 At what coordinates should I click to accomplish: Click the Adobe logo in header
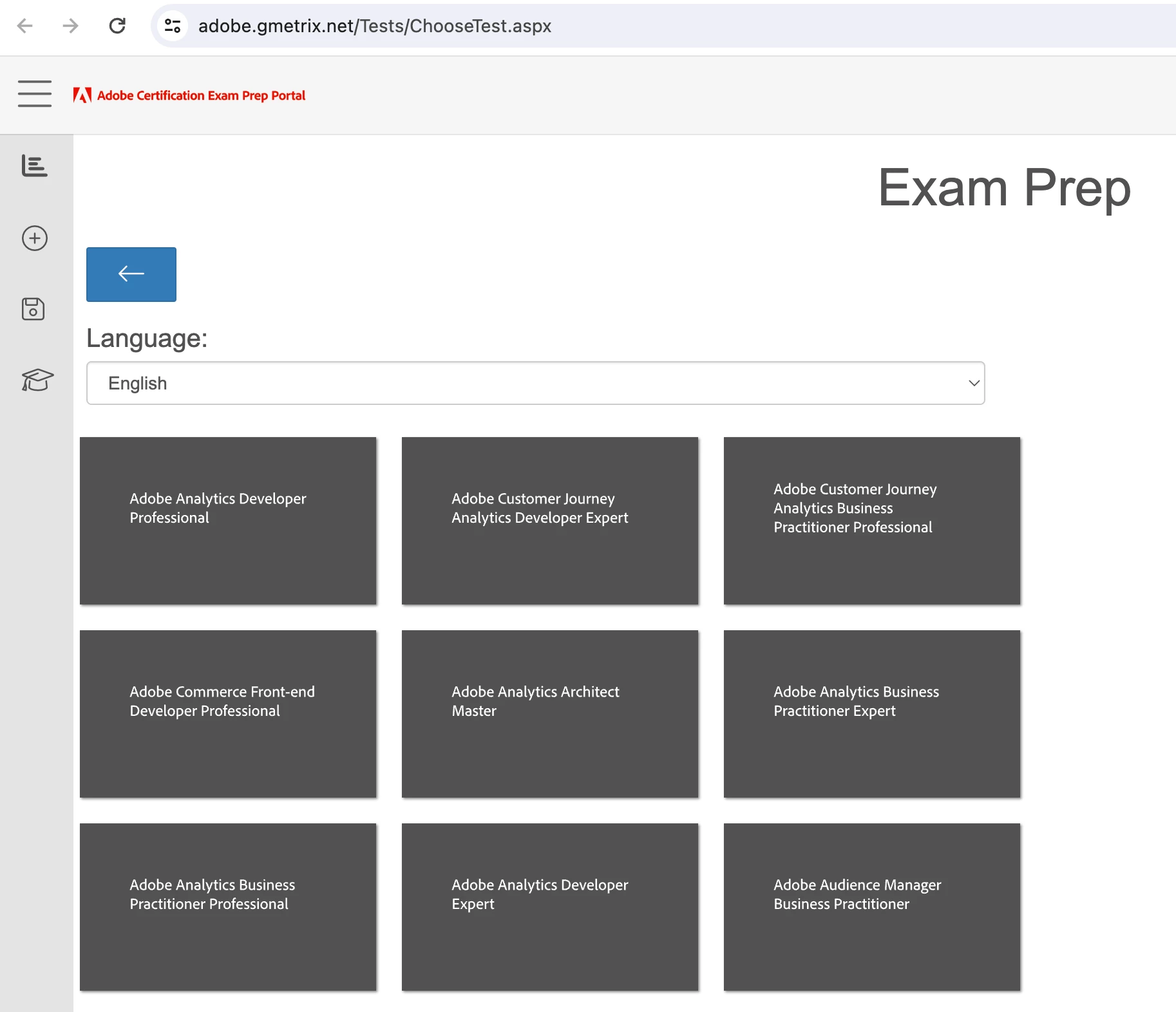tap(82, 95)
